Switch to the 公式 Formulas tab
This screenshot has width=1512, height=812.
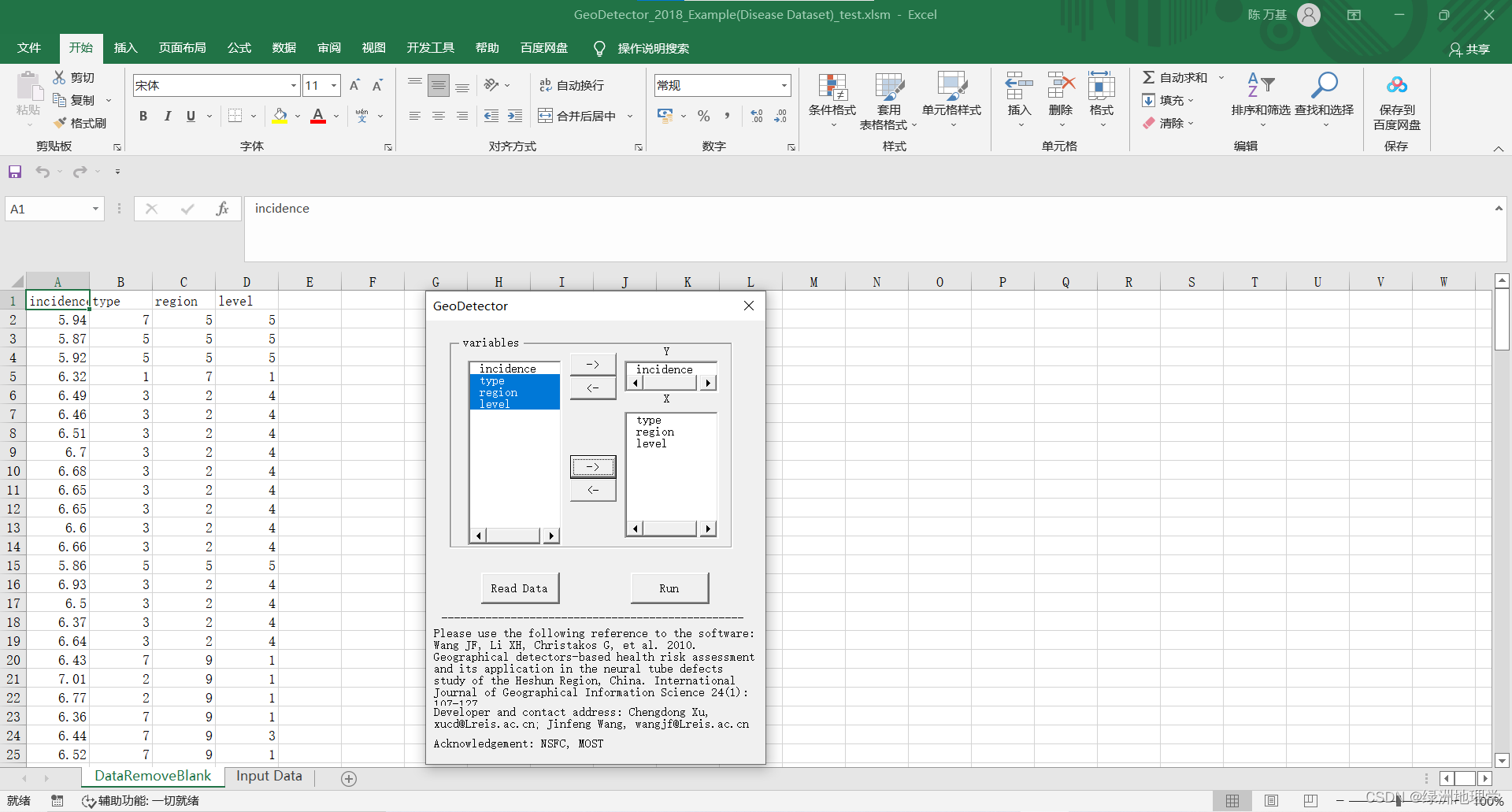(x=239, y=48)
